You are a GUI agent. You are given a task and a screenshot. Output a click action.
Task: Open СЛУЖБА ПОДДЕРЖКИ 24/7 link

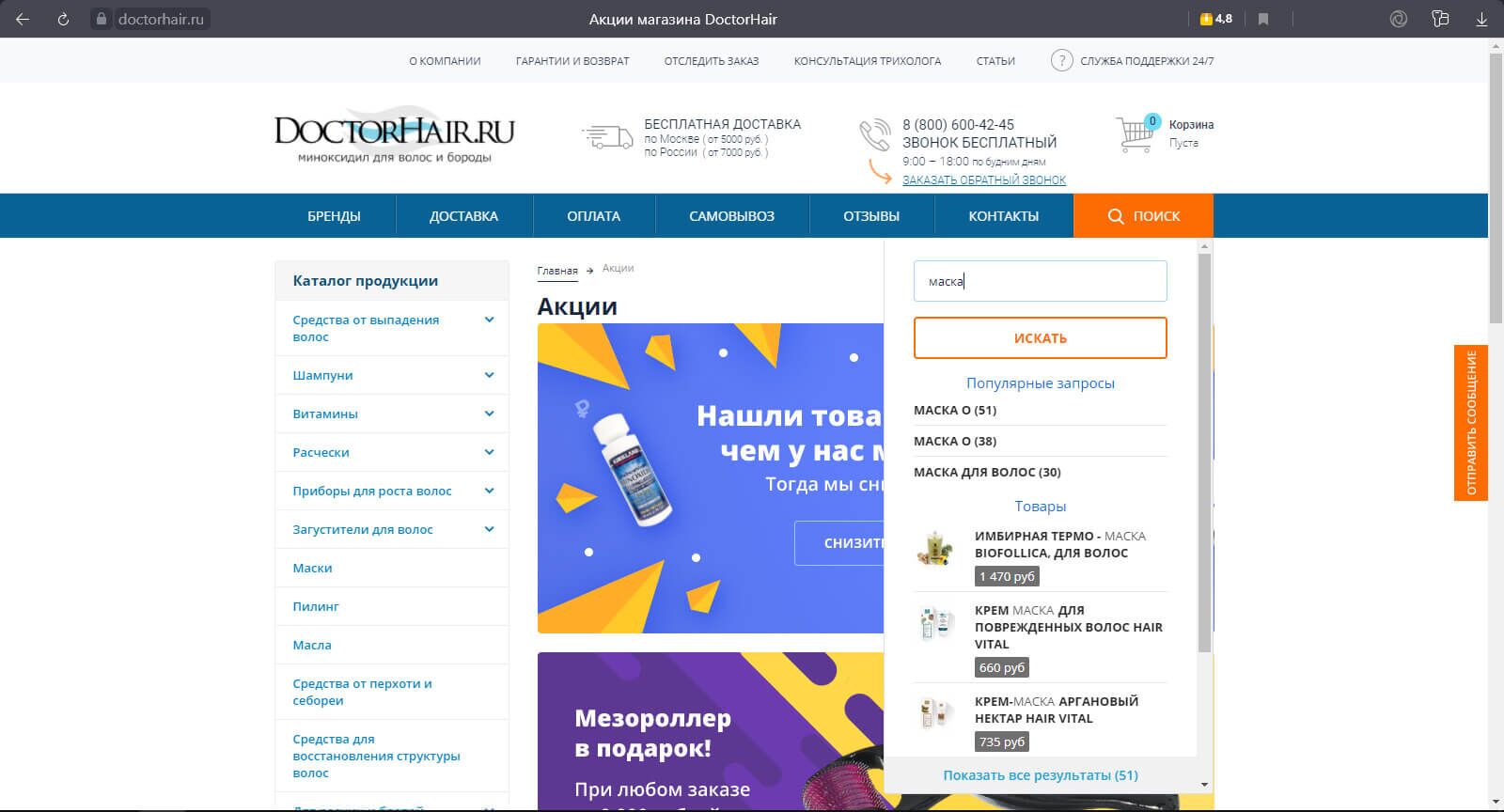tap(1147, 61)
